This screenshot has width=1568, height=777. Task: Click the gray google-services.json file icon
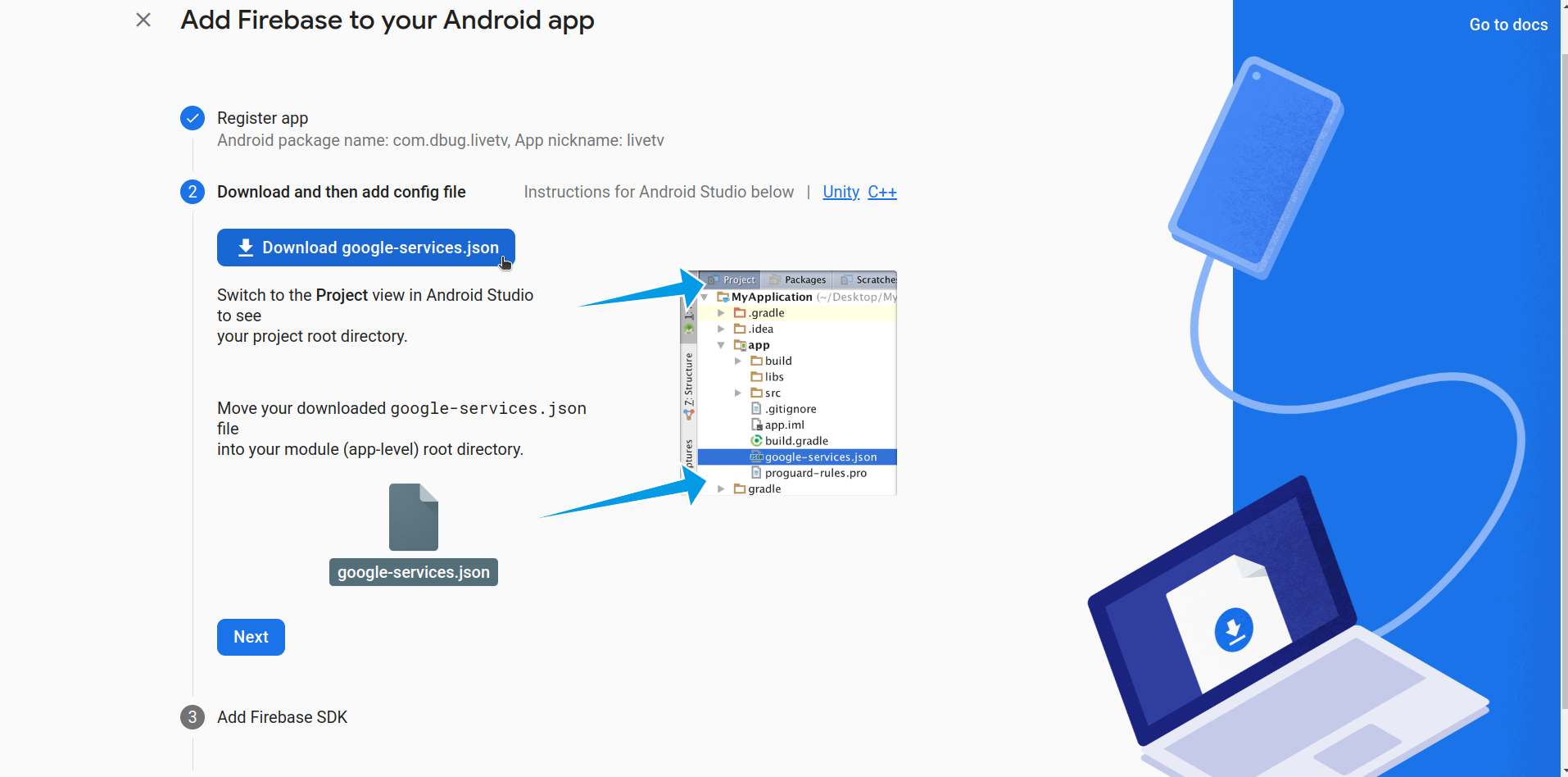414,517
